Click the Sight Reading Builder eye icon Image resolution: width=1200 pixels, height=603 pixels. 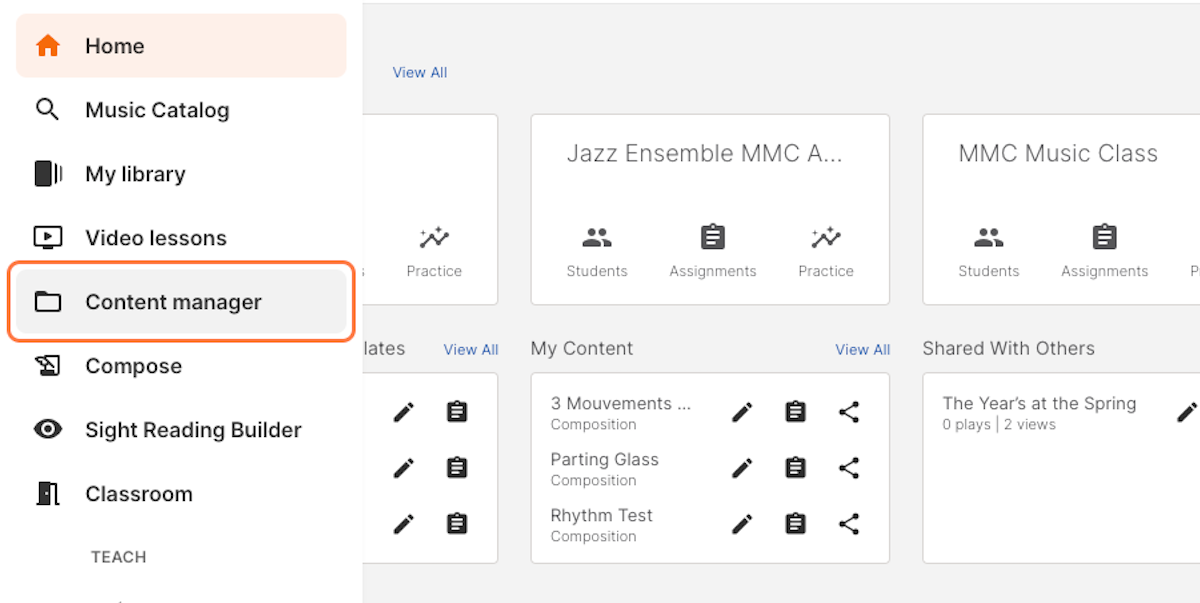(48, 430)
